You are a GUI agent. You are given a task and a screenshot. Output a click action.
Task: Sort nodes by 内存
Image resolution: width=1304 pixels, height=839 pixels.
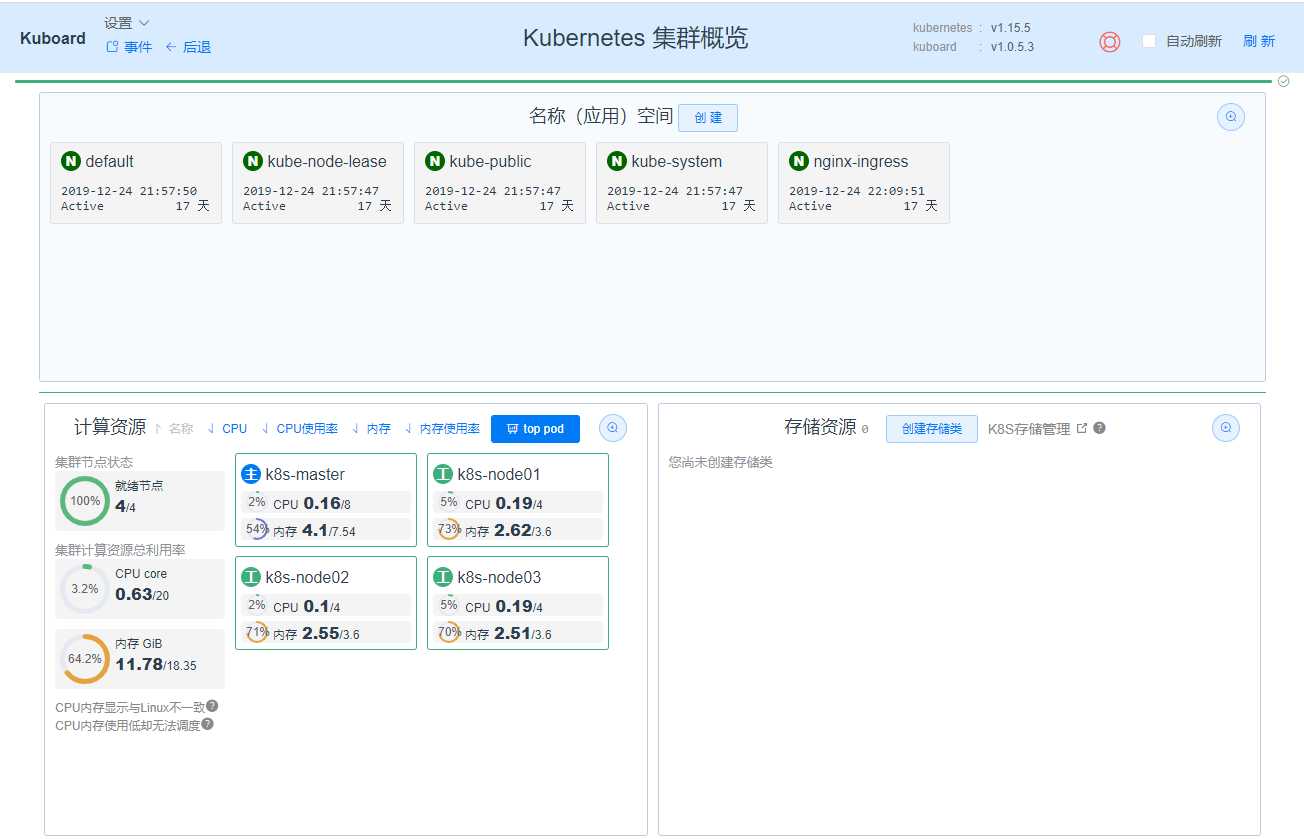tap(371, 429)
